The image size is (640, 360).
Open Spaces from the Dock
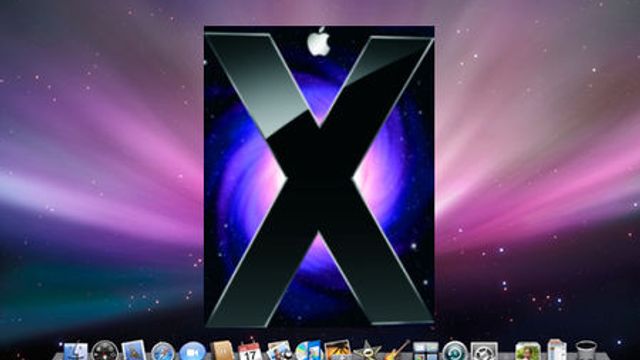[425, 351]
